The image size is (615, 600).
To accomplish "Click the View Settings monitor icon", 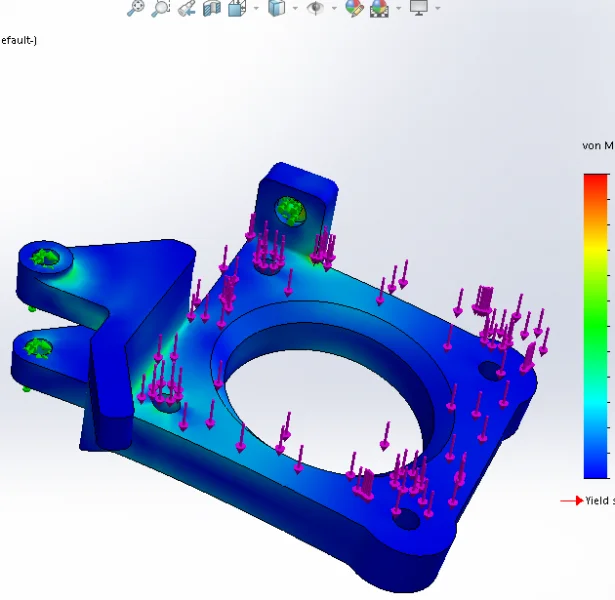I will pyautogui.click(x=418, y=8).
